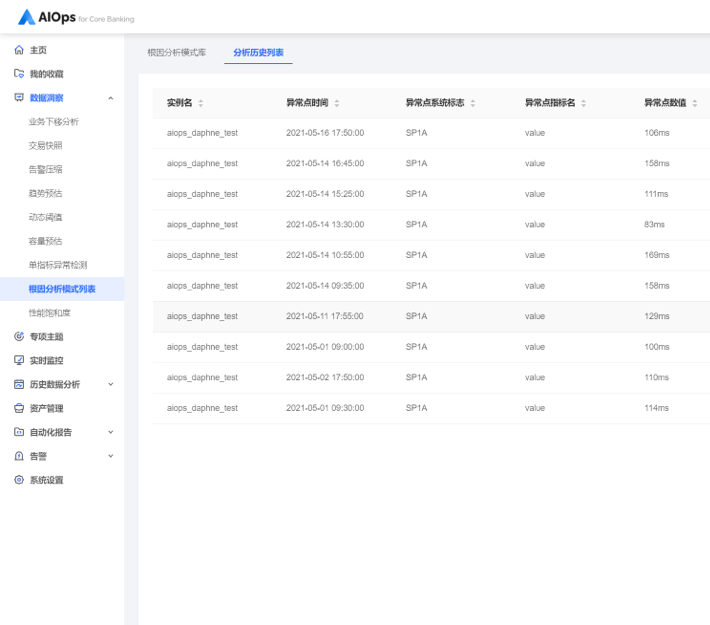Viewport: 710px width, 625px height.
Task: Click the 129ms value cell
Action: pos(657,316)
